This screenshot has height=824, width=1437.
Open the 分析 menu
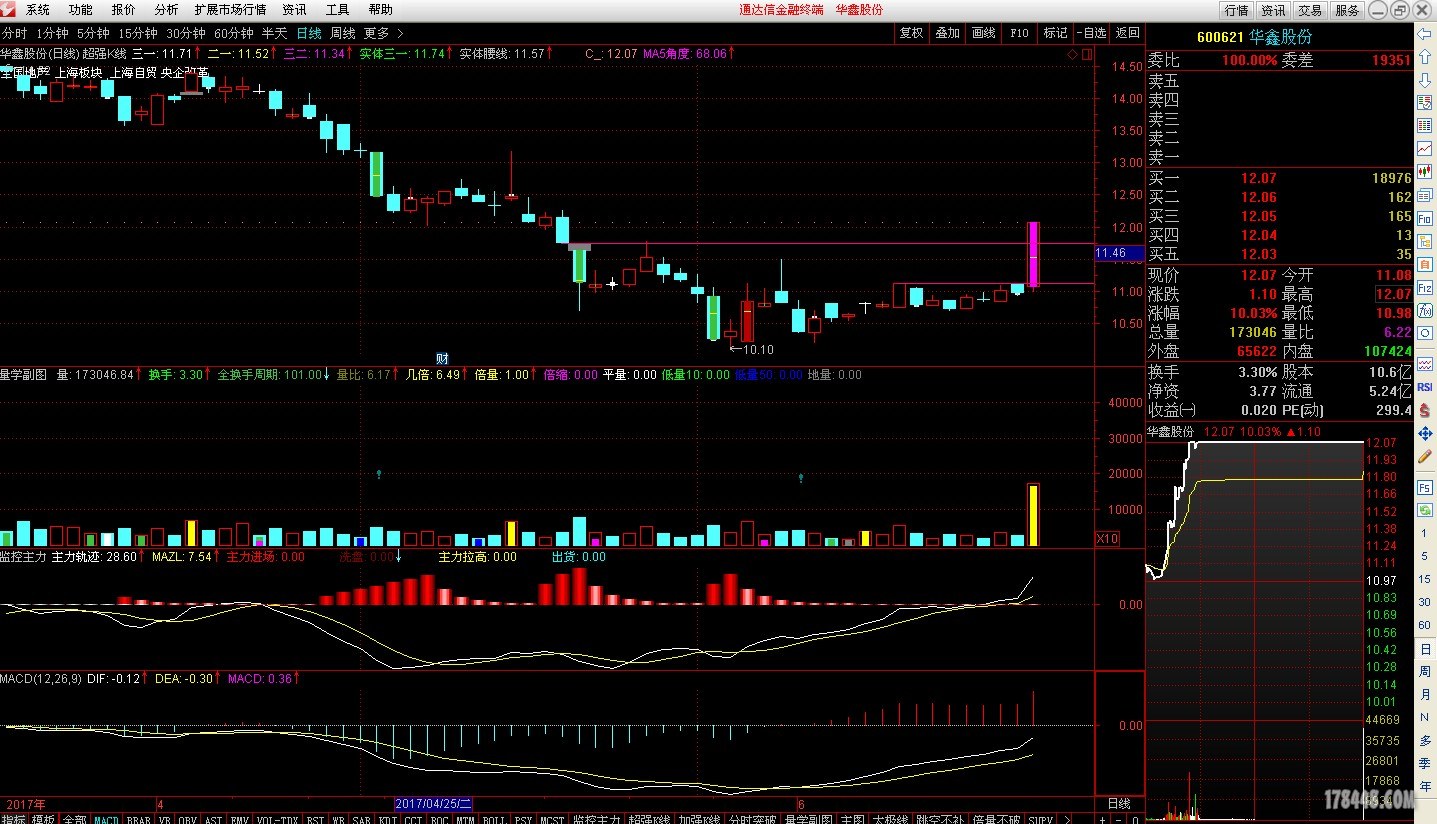[x=166, y=10]
